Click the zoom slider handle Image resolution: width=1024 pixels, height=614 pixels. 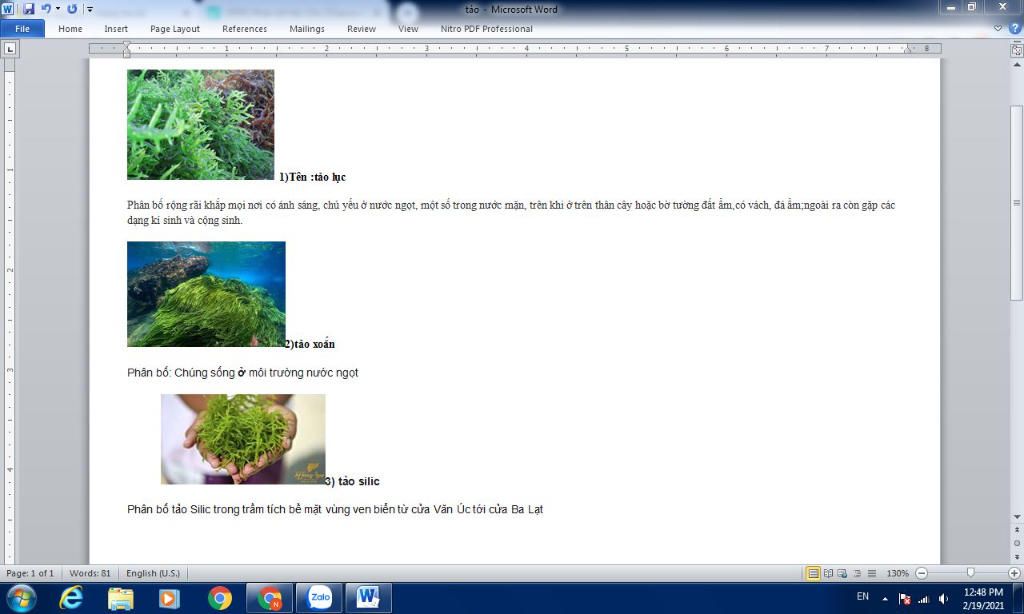click(970, 573)
